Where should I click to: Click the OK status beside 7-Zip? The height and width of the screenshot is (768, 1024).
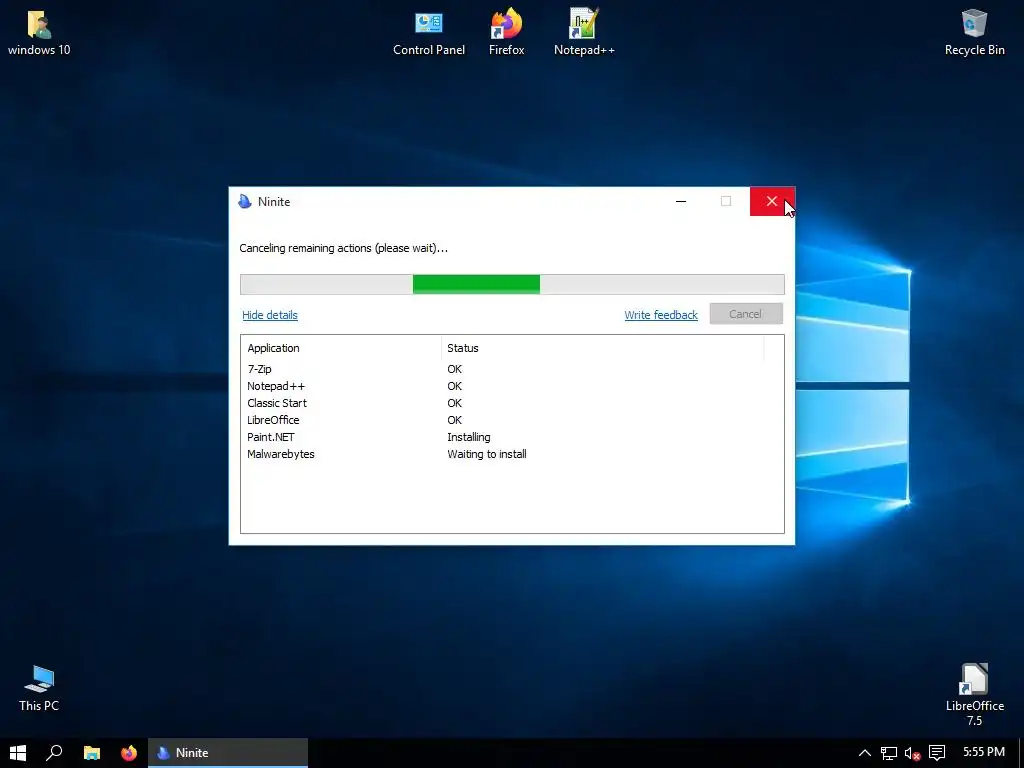455,369
